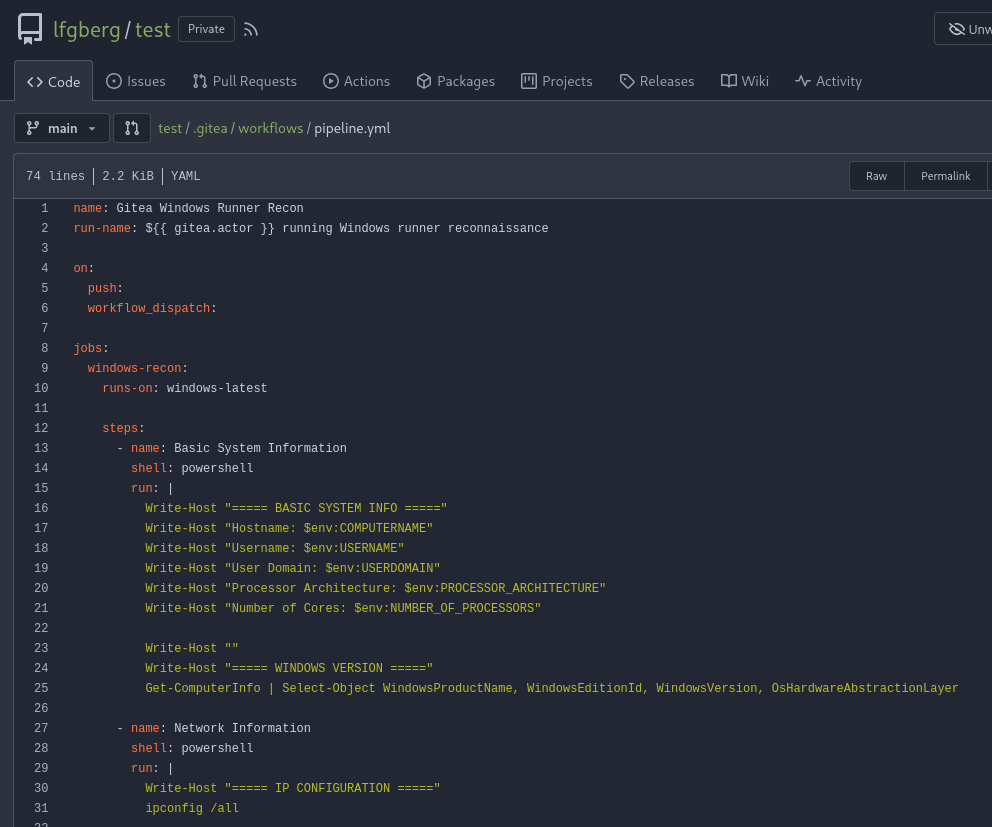The image size is (992, 827).
Task: Click the compare branches icon
Action: click(x=131, y=128)
